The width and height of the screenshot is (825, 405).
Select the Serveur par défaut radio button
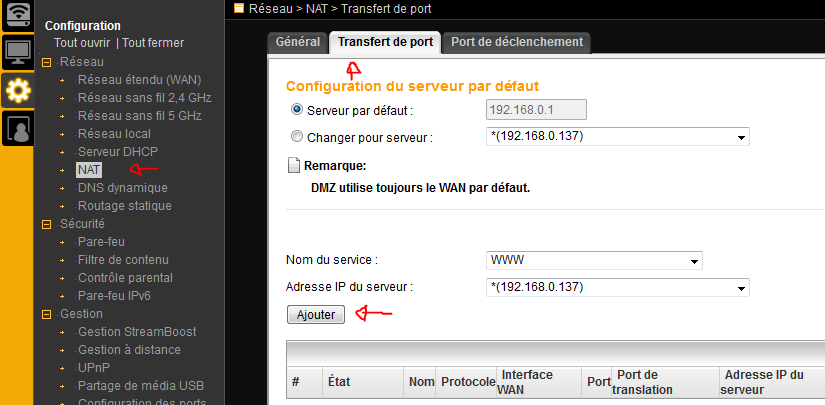coord(296,109)
